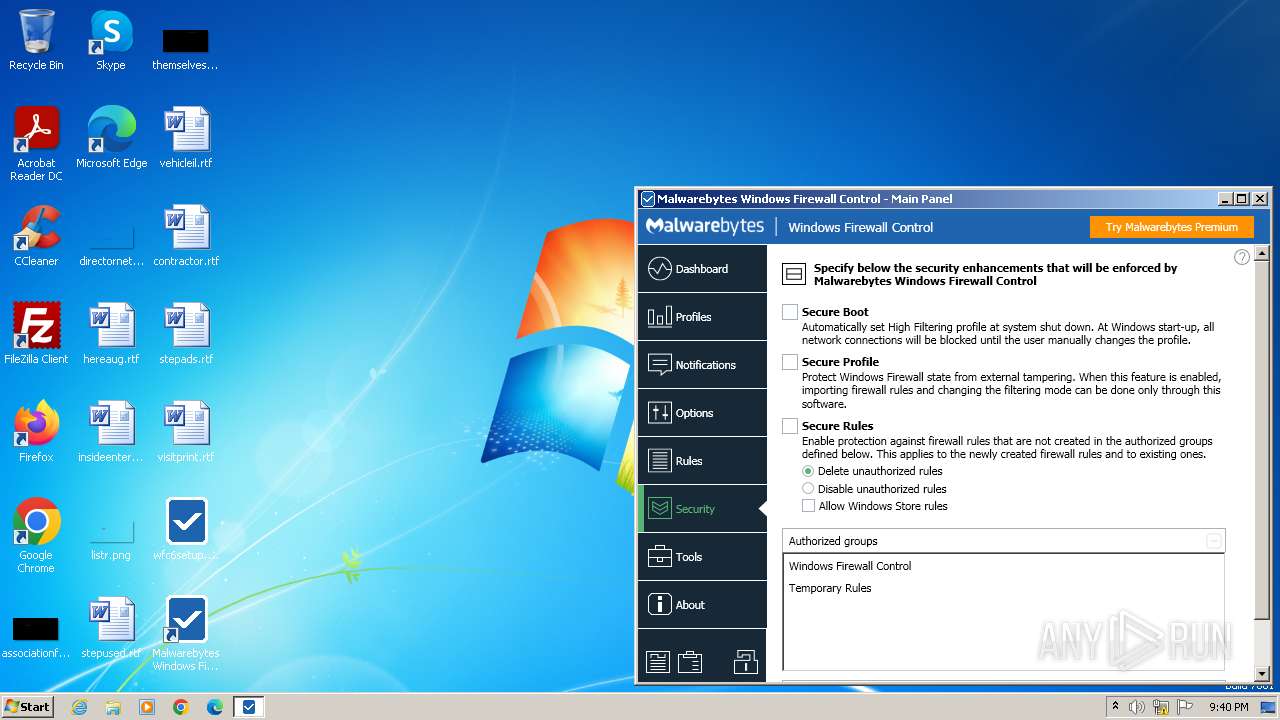The height and width of the screenshot is (720, 1280).
Task: Select Google Chrome desktop shortcut
Action: point(36,537)
